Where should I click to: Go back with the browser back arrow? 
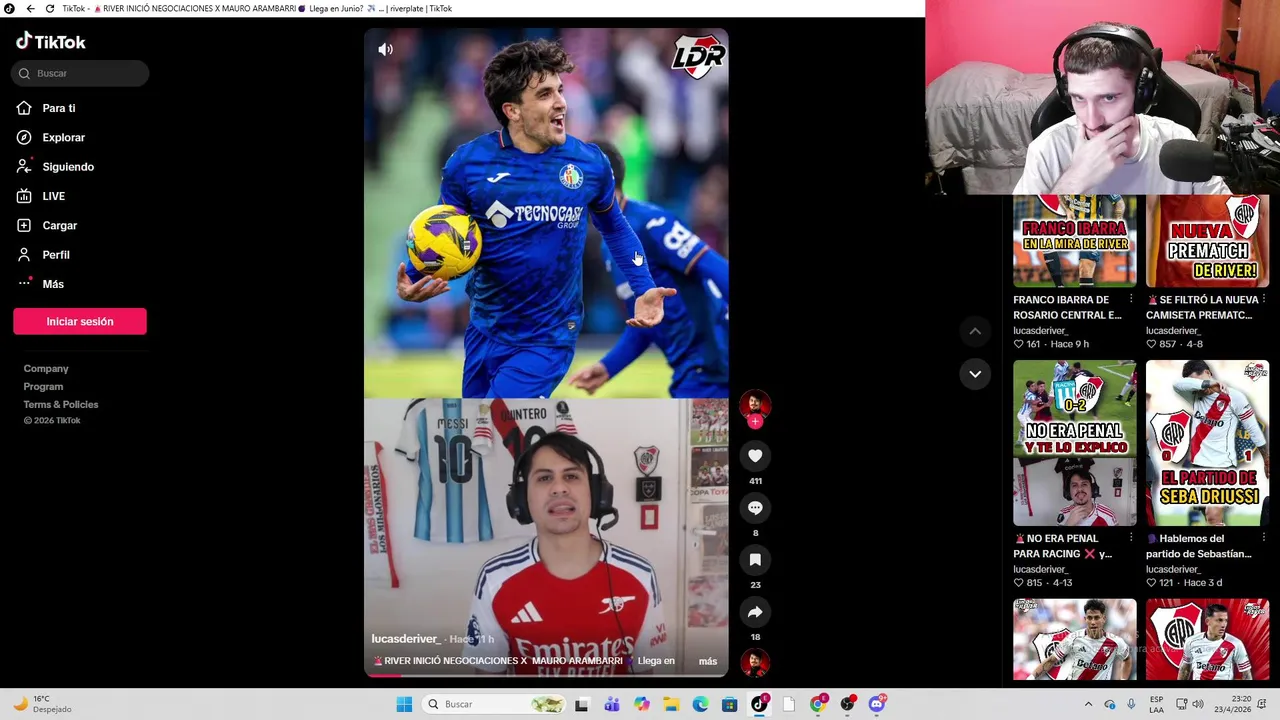[x=30, y=8]
